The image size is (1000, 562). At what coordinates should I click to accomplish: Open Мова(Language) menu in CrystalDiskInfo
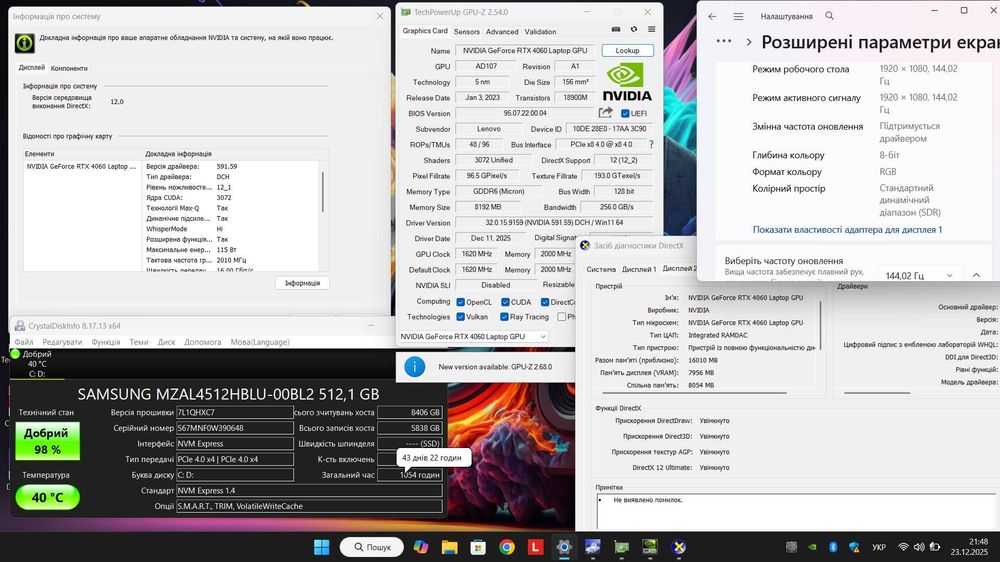tap(260, 342)
